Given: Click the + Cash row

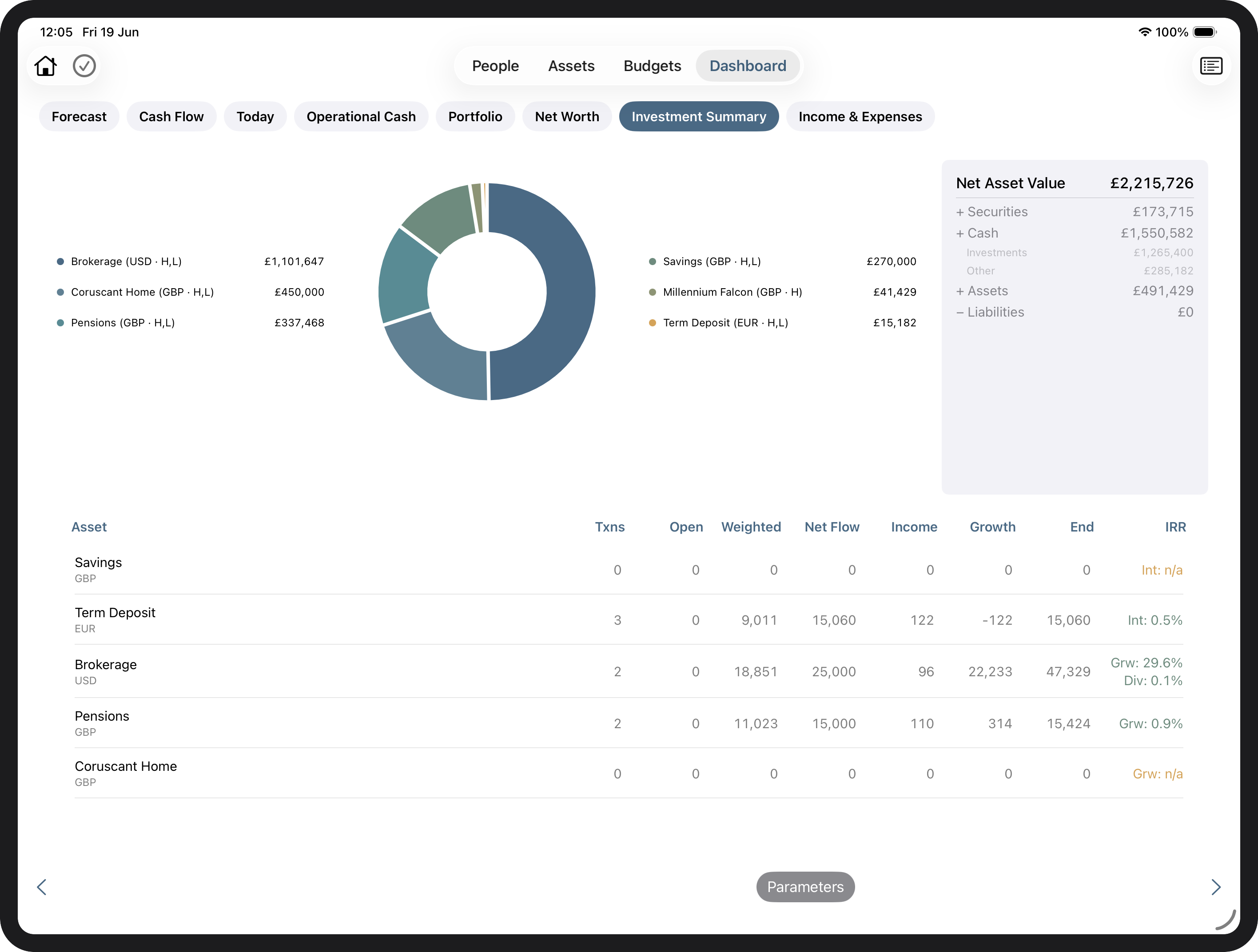Looking at the screenshot, I should click(1074, 233).
